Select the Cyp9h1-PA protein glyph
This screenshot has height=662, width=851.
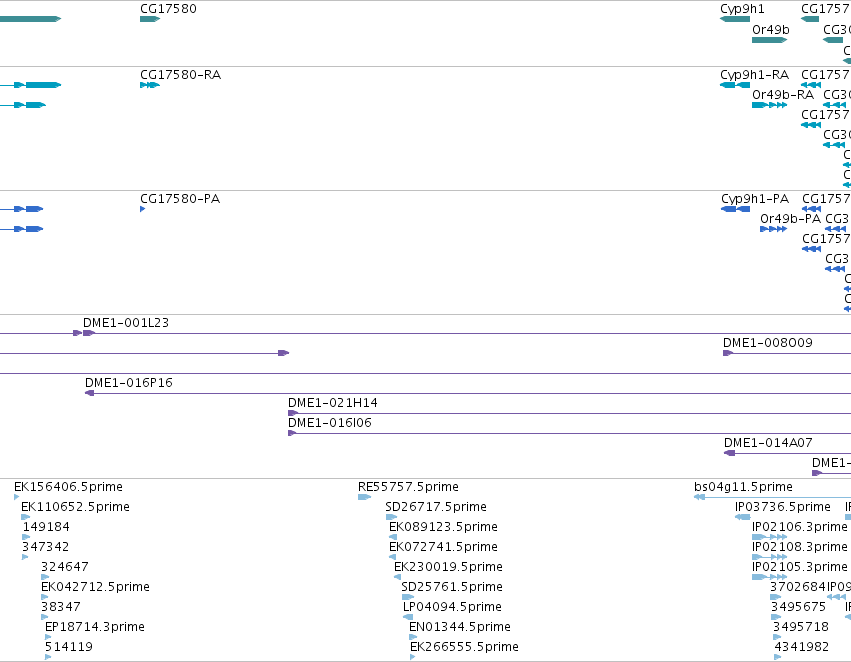[x=735, y=209]
